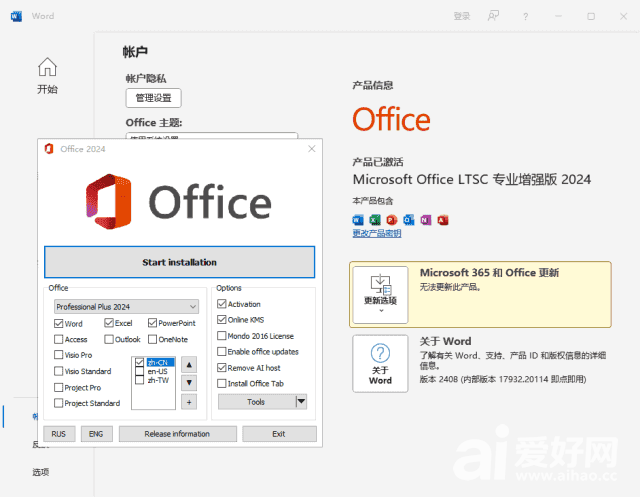The width and height of the screenshot is (640, 497).
Task: Toggle the Online KMS option
Action: click(222, 320)
